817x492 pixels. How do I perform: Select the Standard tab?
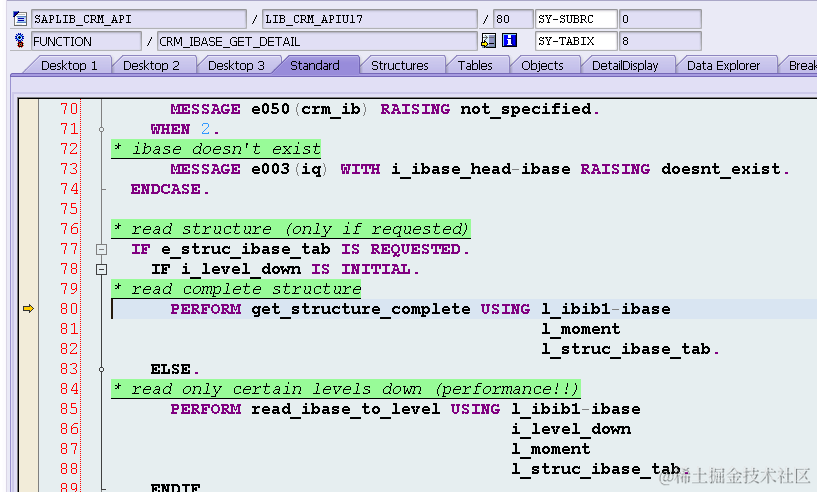315,65
